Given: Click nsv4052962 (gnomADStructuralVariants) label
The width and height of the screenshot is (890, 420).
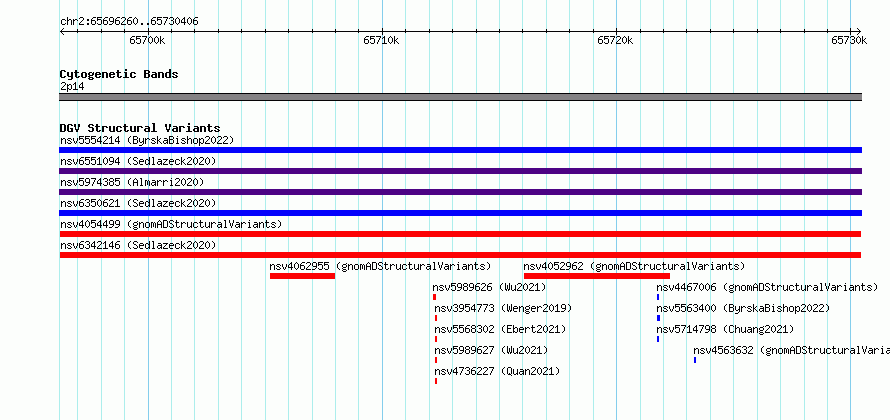Looking at the screenshot, I should click(x=634, y=266).
